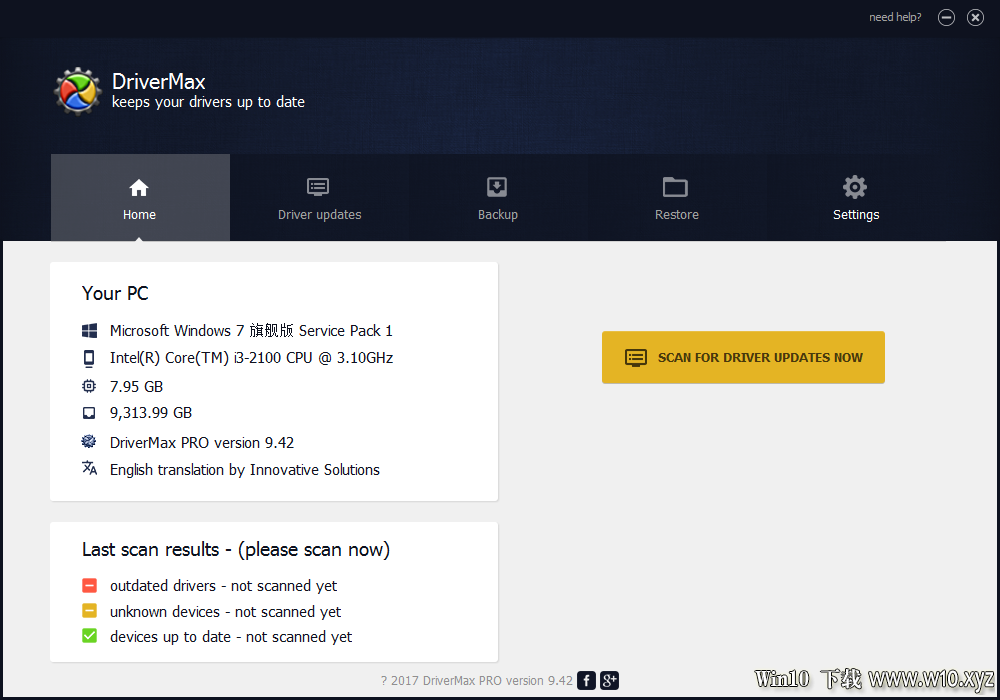Minimize the DriverMax window
Screen dimensions: 1000x700
[x=946, y=17]
